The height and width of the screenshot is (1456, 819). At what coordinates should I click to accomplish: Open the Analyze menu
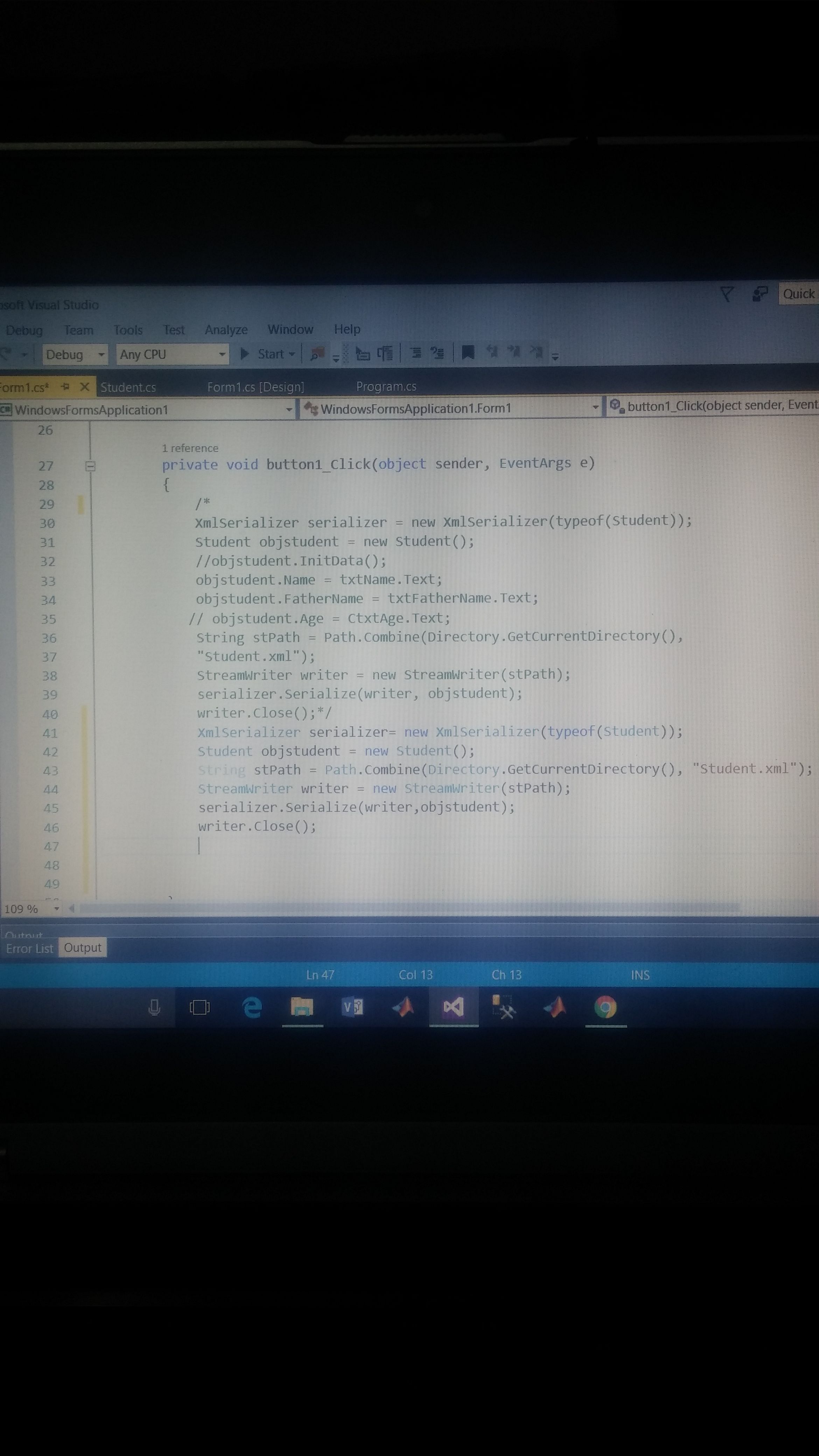(226, 329)
